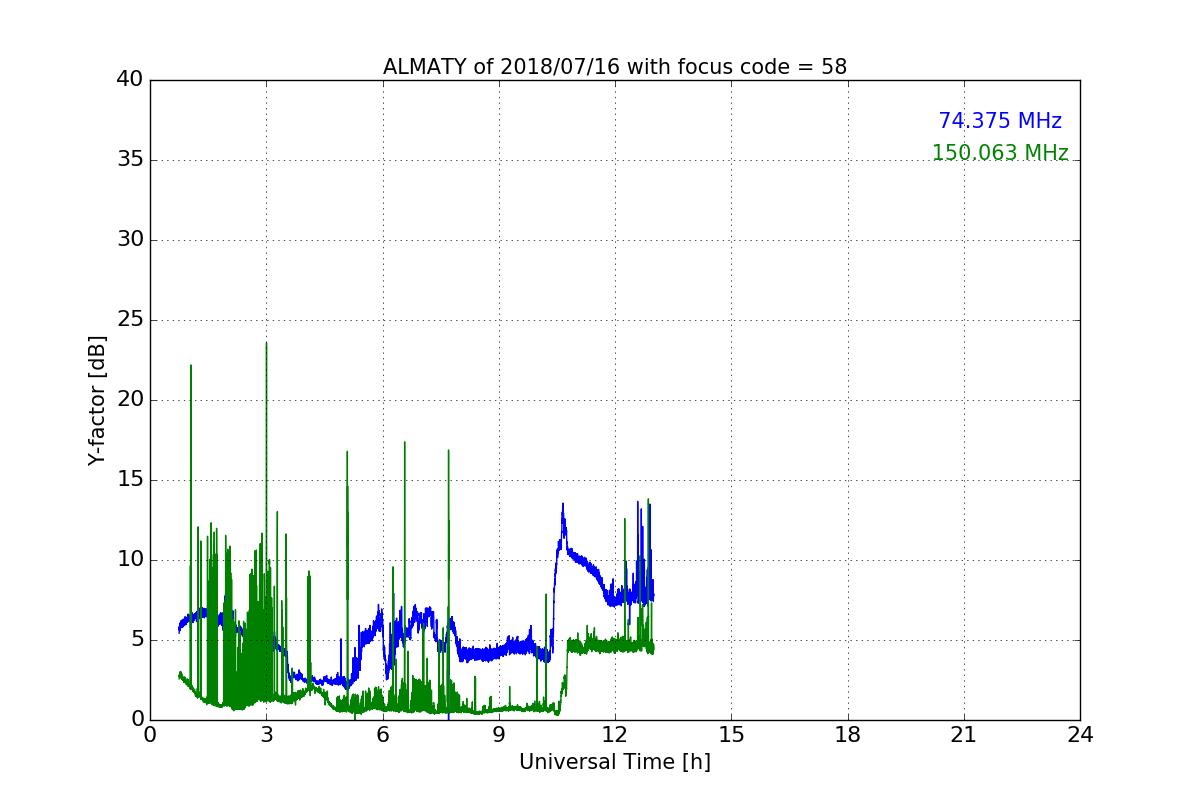Image resolution: width=1200 pixels, height=800 pixels.
Task: Click the x-axis tick label '18'
Action: click(x=848, y=735)
